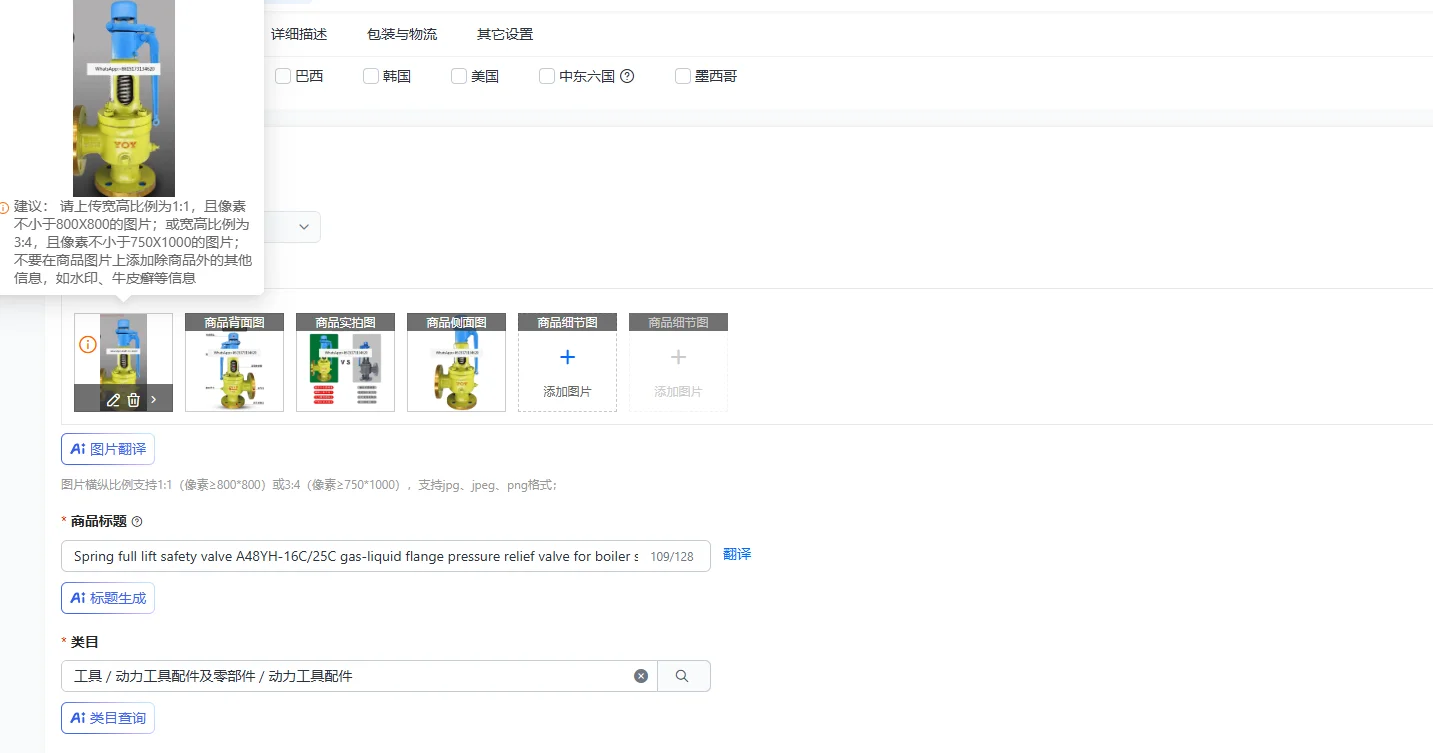Click the image format hint text below thumbnails

[309, 485]
